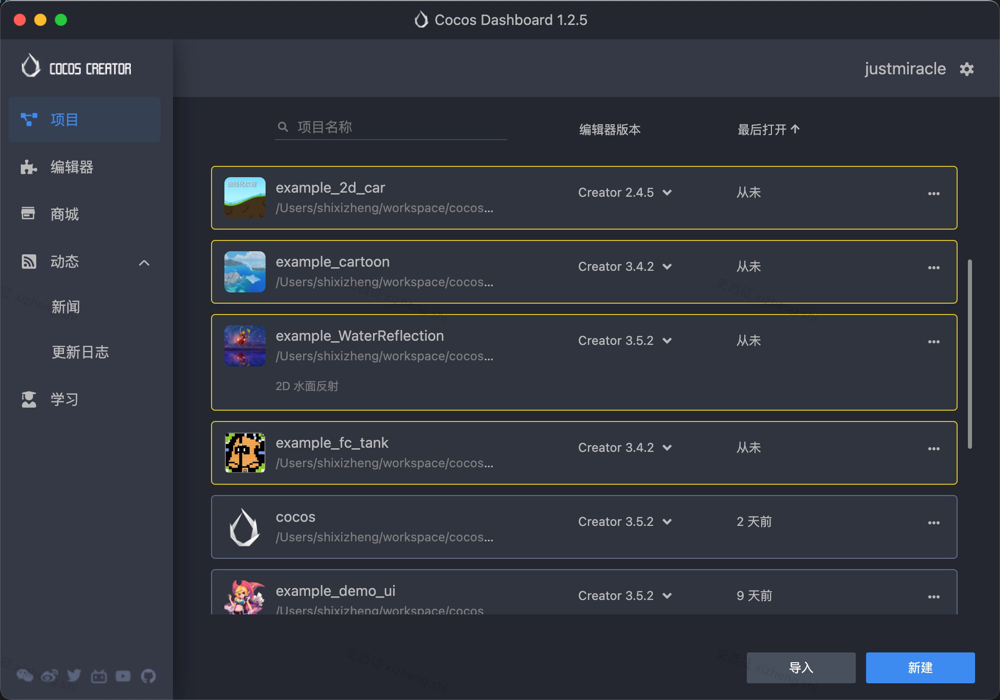The height and width of the screenshot is (700, 1000).
Task: Collapse the 动态 submenu chevron
Action: [144, 263]
